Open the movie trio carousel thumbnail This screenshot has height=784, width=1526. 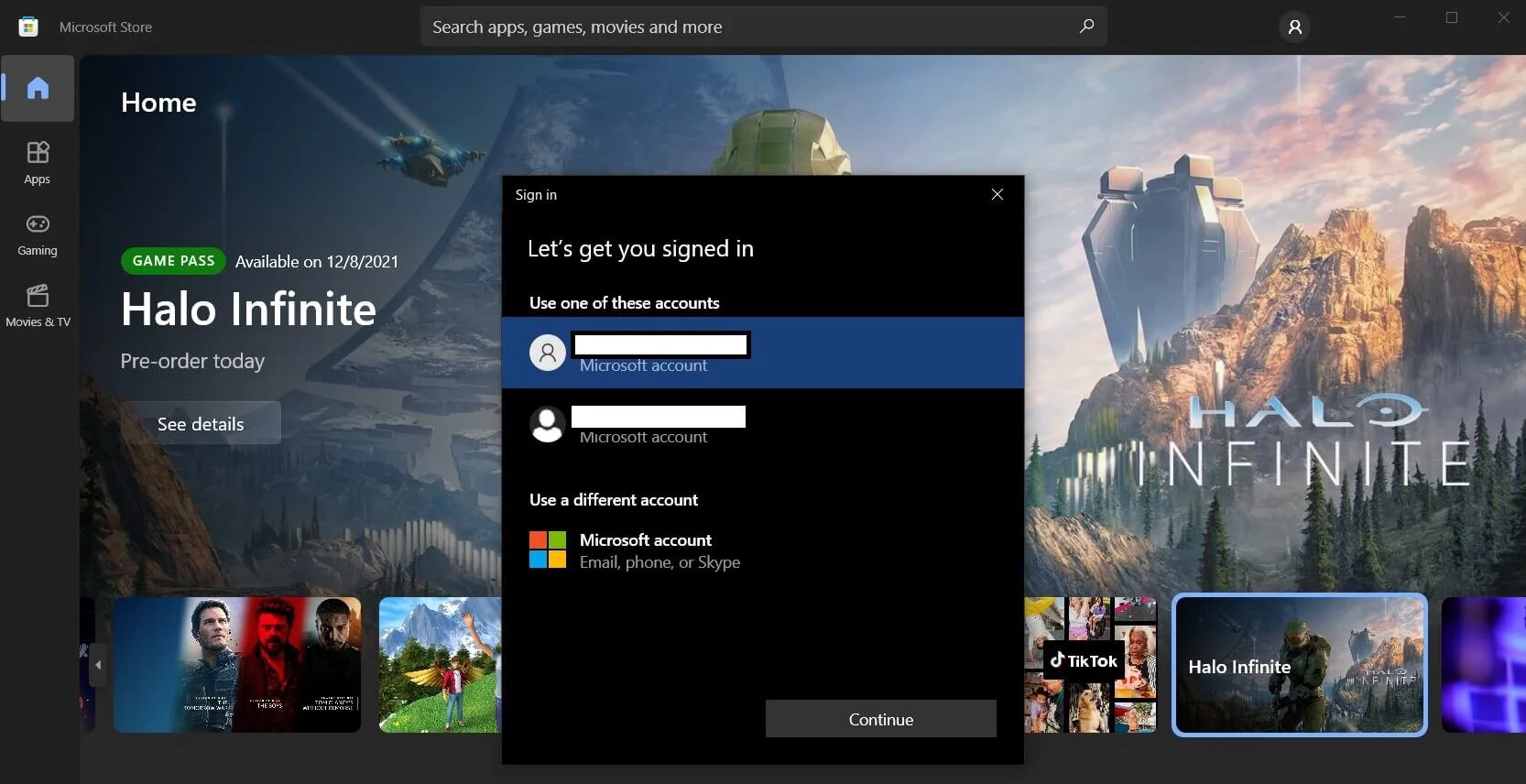(237, 665)
